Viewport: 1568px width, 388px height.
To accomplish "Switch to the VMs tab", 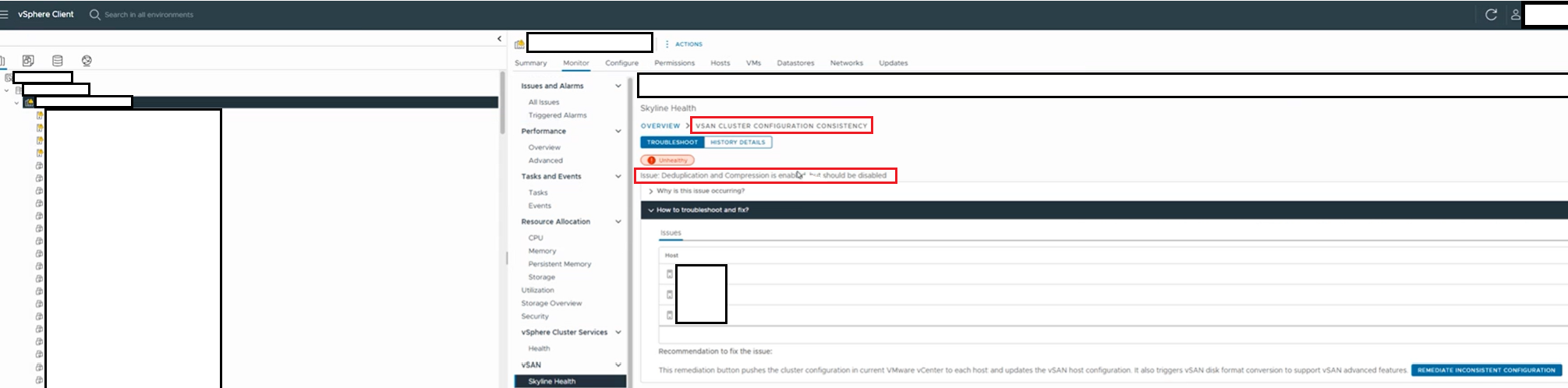I will coord(753,63).
